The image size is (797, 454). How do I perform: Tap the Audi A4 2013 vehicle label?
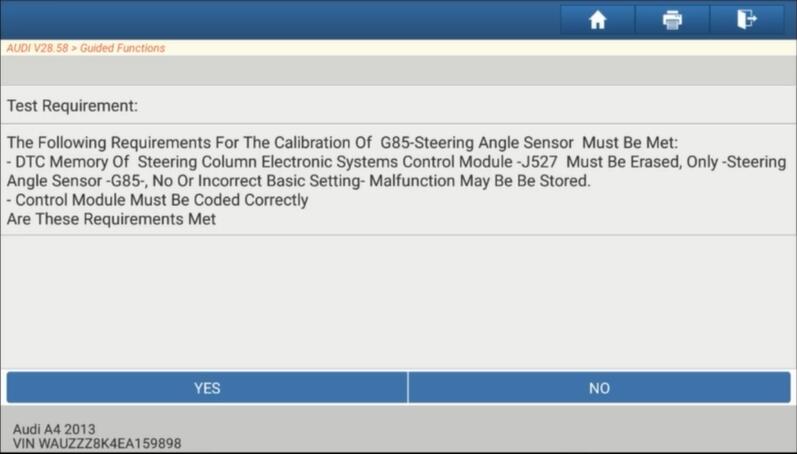coord(54,429)
